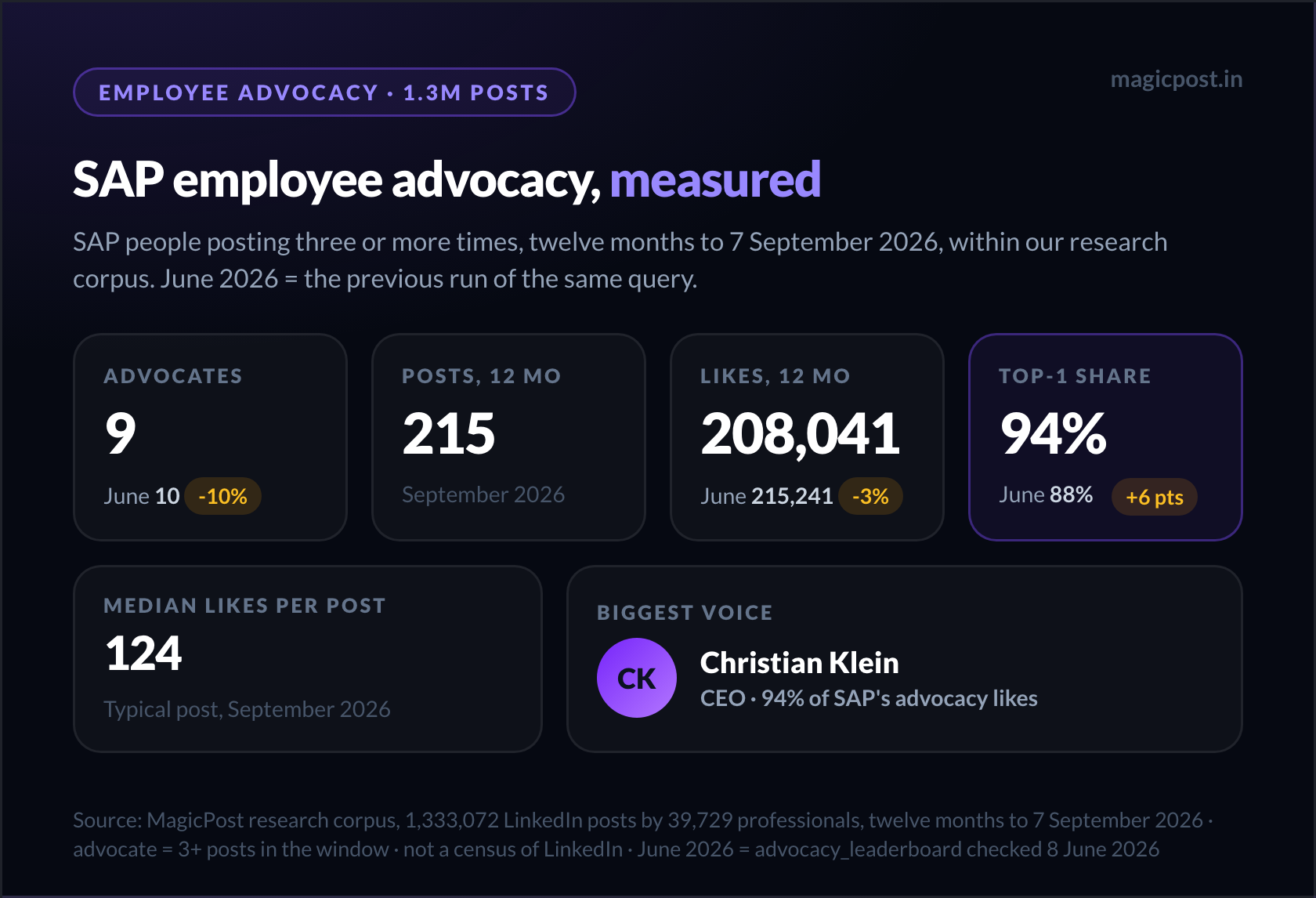This screenshot has height=898, width=1316.
Task: Click the median value 124
Action: [x=143, y=654]
